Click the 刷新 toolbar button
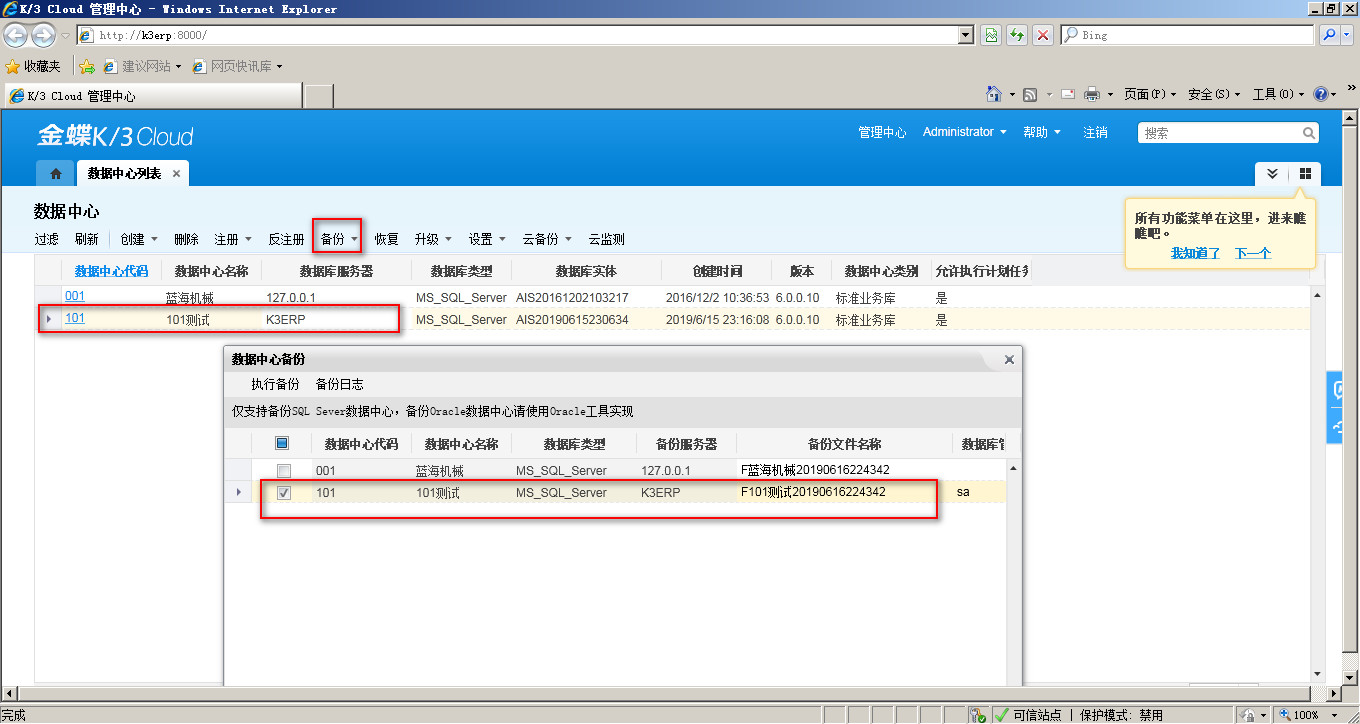This screenshot has width=1360, height=724. click(x=87, y=239)
